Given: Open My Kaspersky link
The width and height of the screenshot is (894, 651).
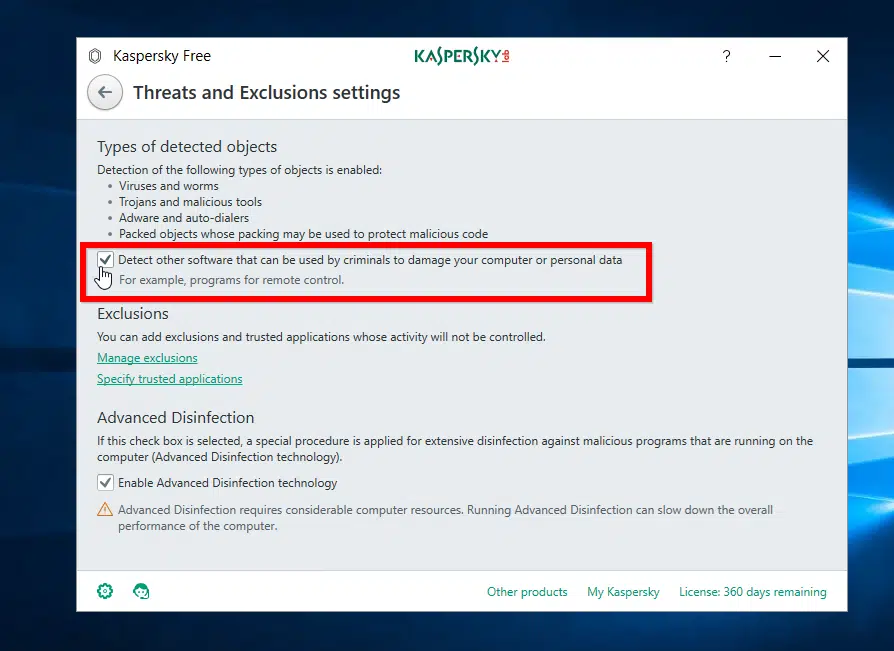Looking at the screenshot, I should (x=623, y=592).
